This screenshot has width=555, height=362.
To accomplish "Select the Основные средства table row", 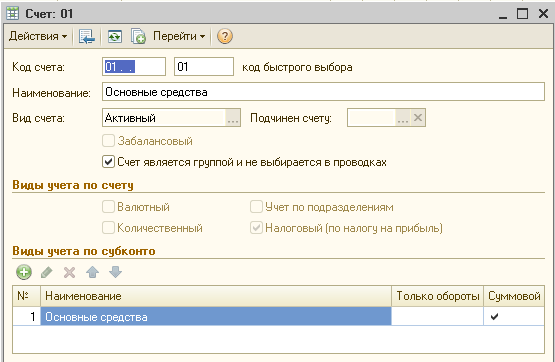I will [279, 316].
